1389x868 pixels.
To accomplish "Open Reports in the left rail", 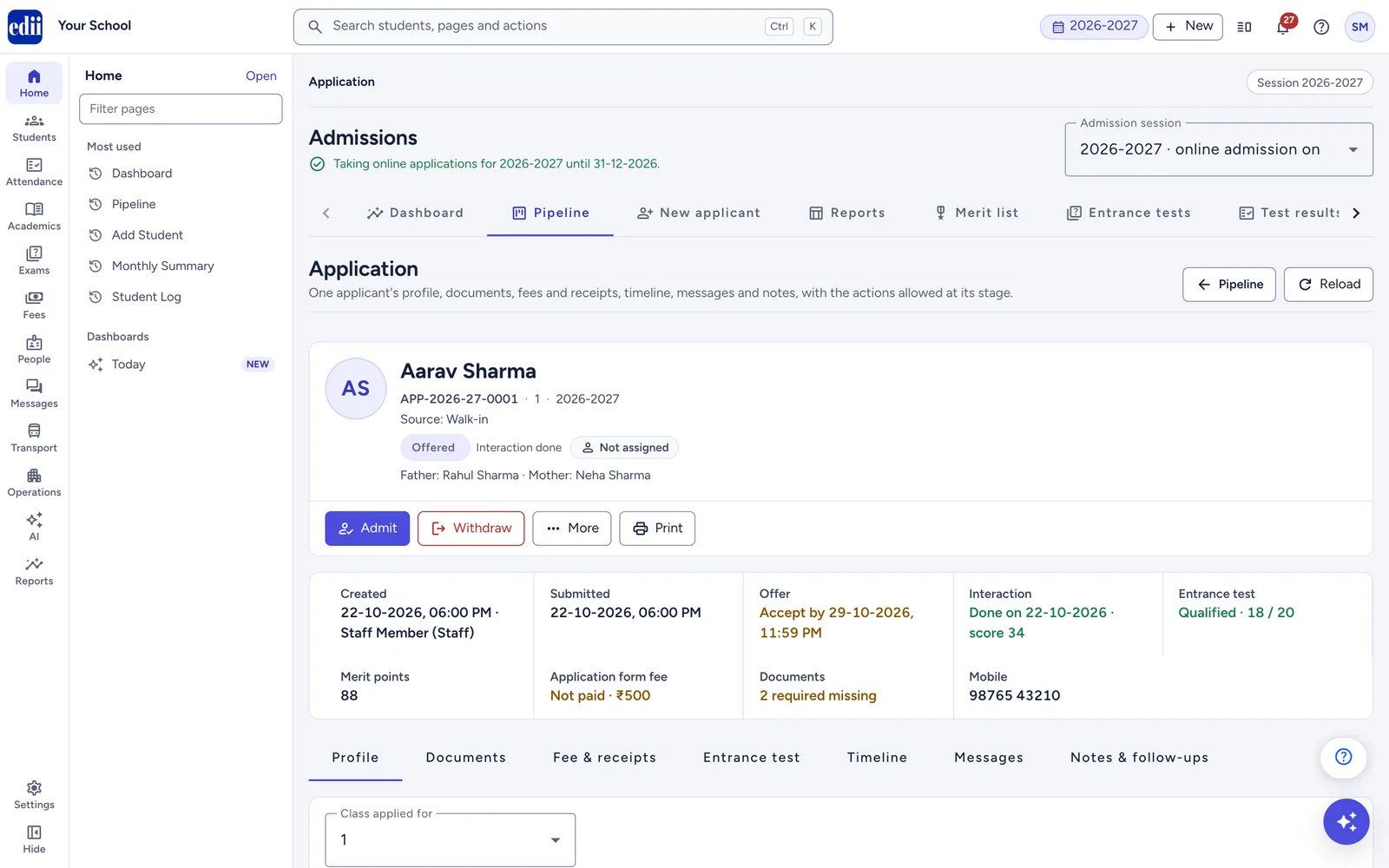I will (x=34, y=571).
